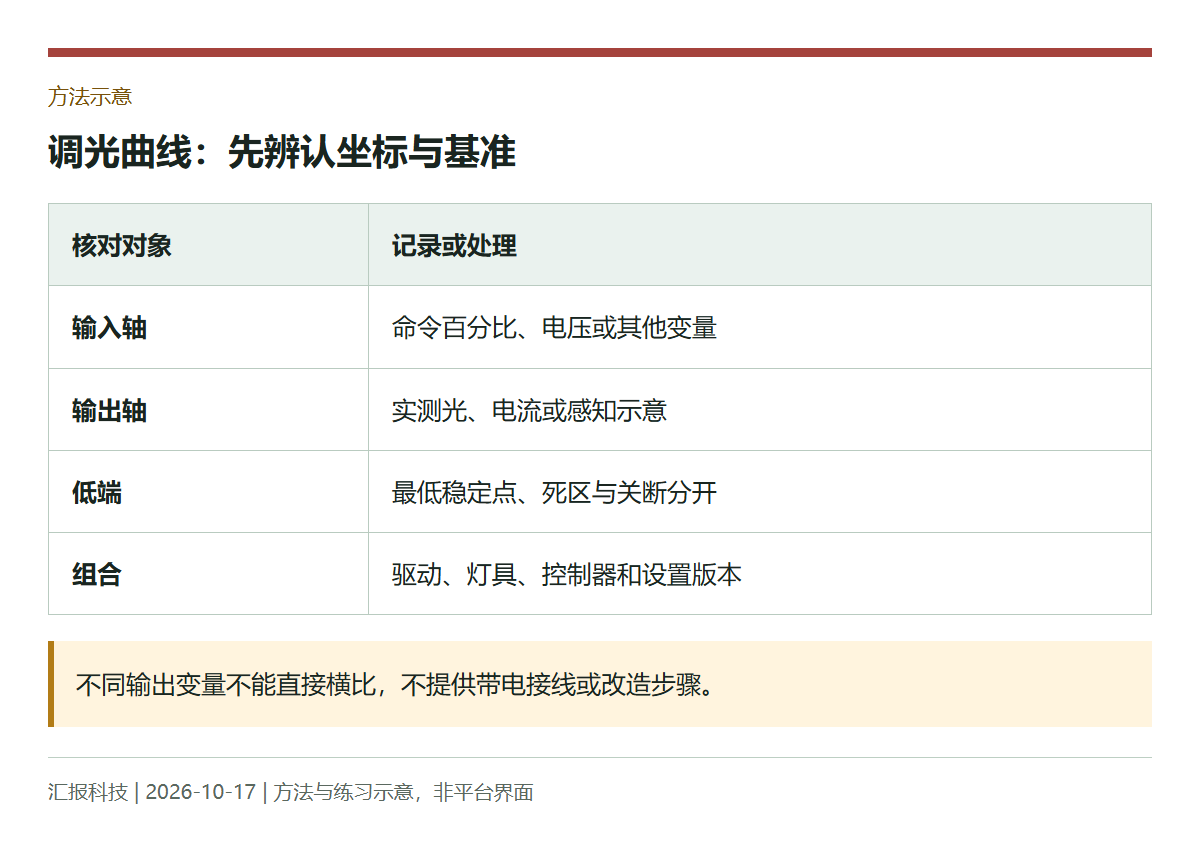Select the '组合' row label

(x=97, y=574)
